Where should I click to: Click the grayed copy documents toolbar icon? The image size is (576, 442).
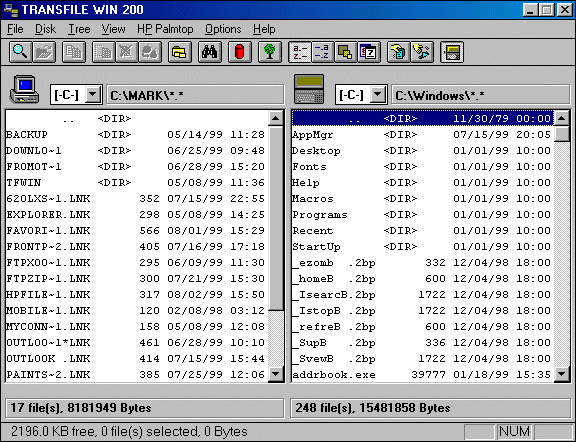[x=74, y=52]
